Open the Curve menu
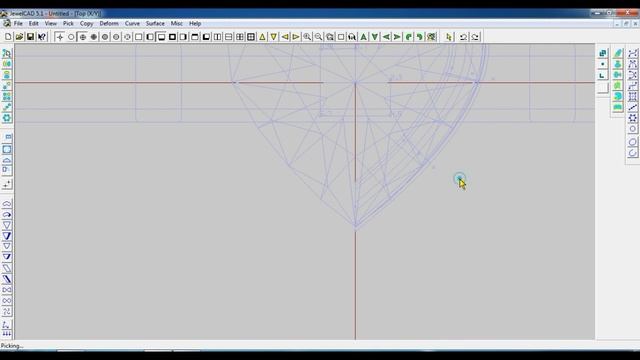The height and width of the screenshot is (360, 640). pyautogui.click(x=132, y=24)
